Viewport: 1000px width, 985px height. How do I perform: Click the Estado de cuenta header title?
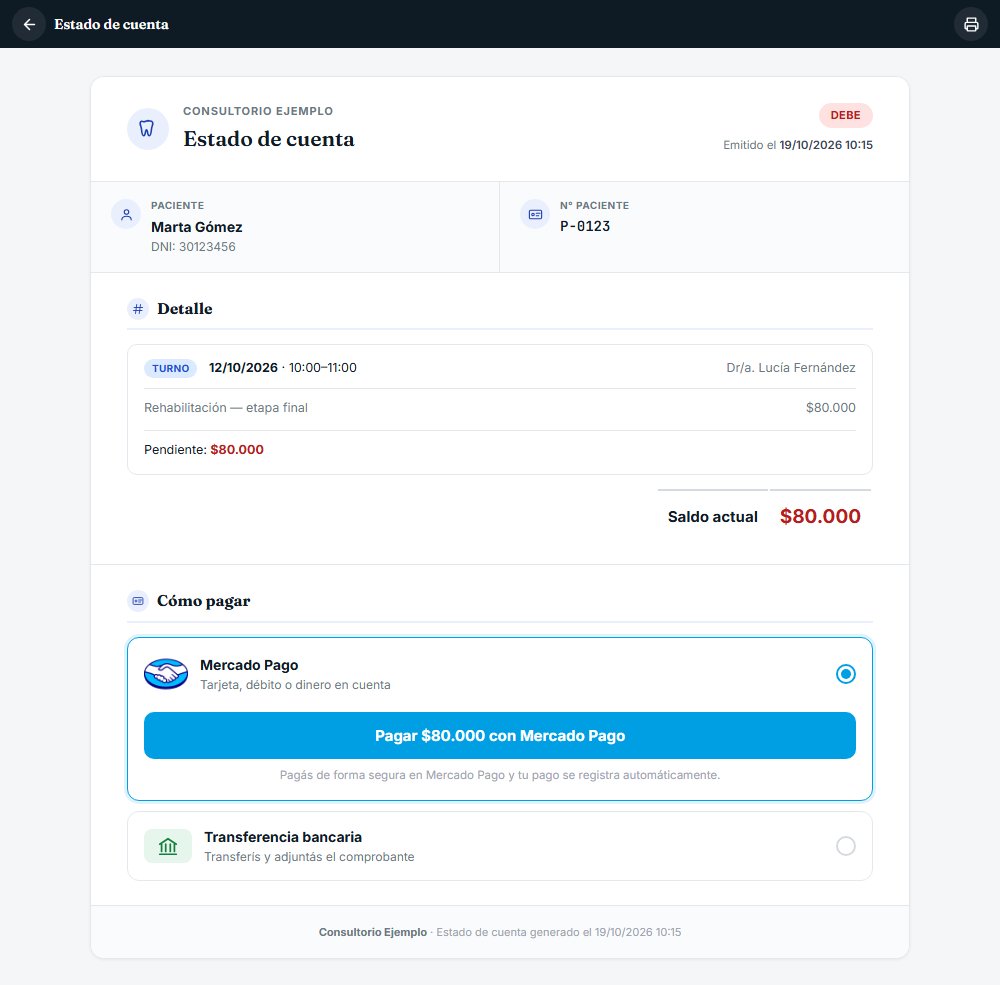[x=268, y=139]
